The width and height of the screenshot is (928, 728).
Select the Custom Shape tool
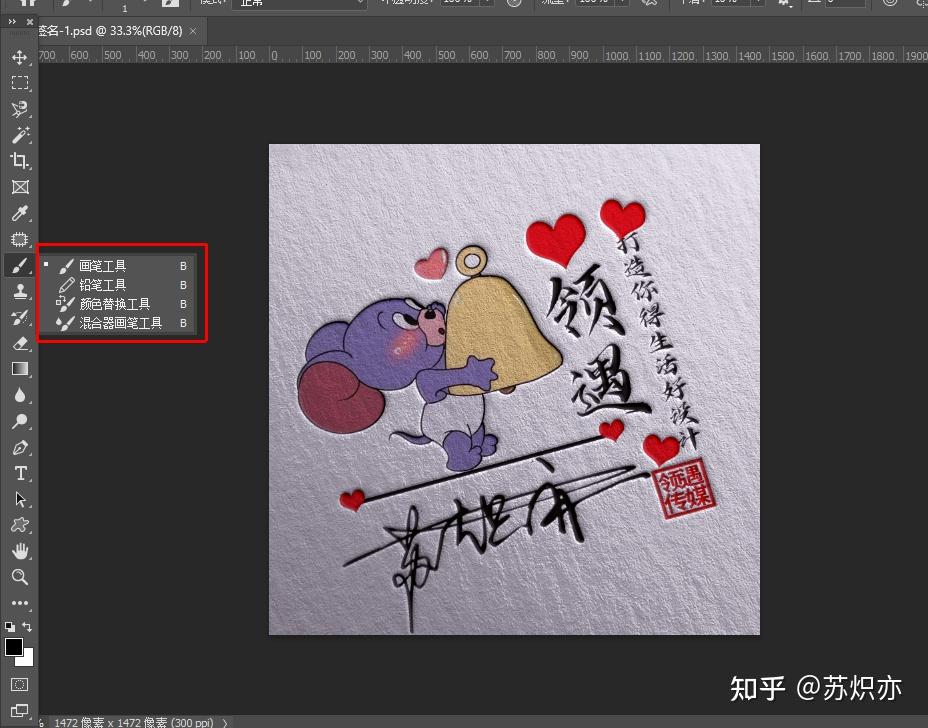point(20,526)
